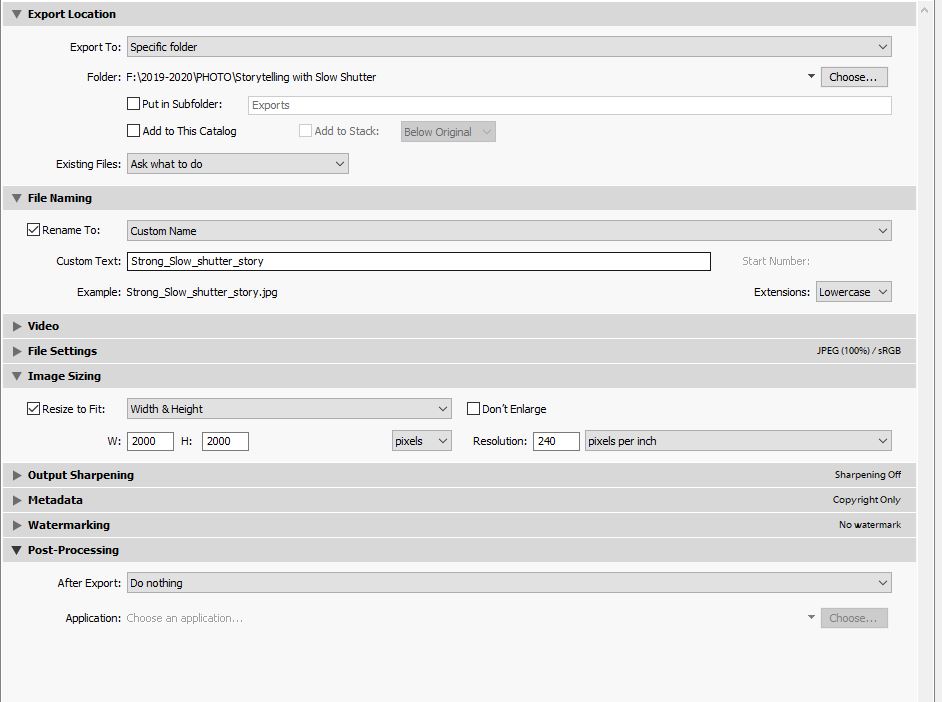The width and height of the screenshot is (942, 702).
Task: Expand the Output Sharpening section
Action: [16, 475]
